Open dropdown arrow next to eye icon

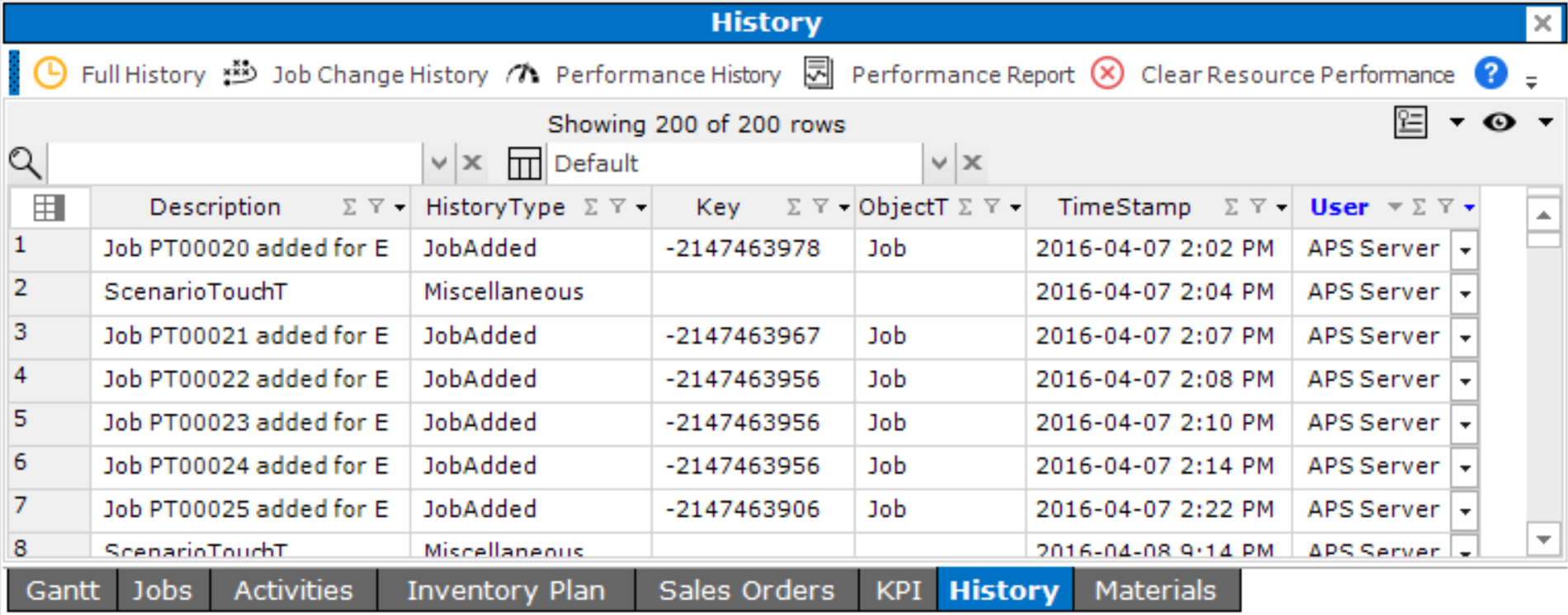pos(1545,122)
